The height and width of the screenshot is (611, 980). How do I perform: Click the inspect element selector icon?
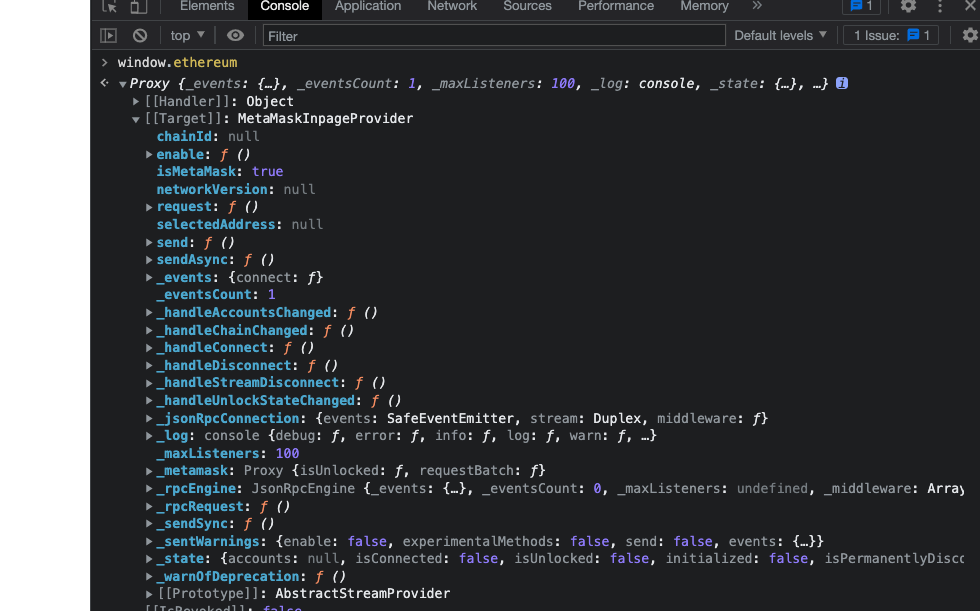tap(110, 7)
